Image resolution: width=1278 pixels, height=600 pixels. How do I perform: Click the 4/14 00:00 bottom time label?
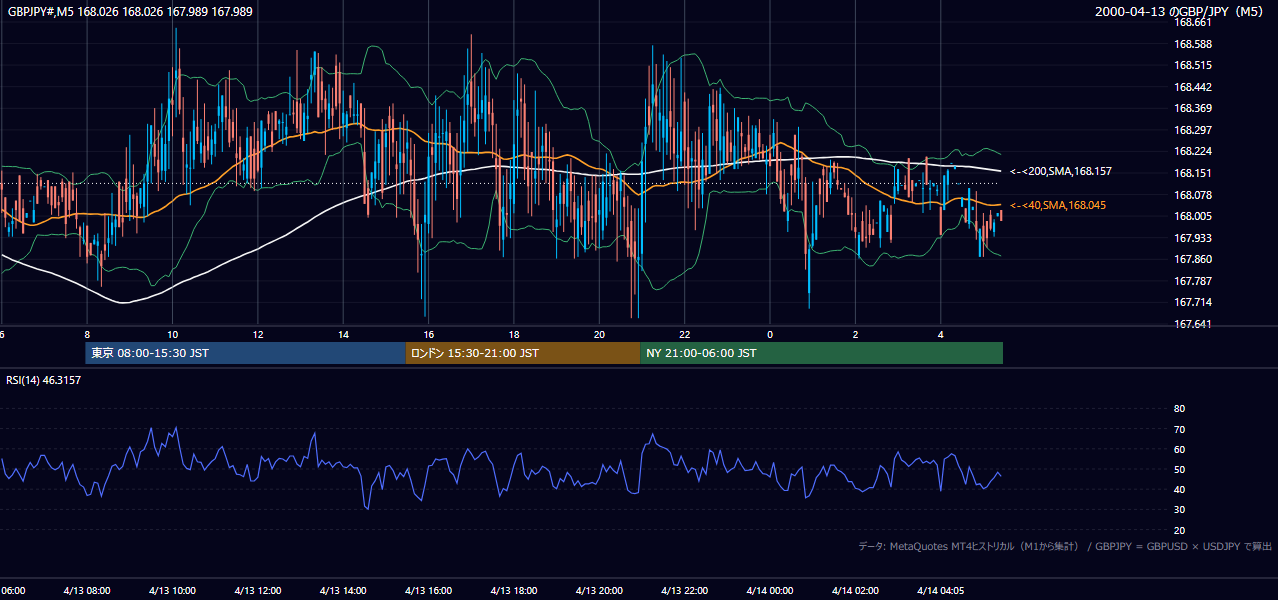[x=770, y=591]
